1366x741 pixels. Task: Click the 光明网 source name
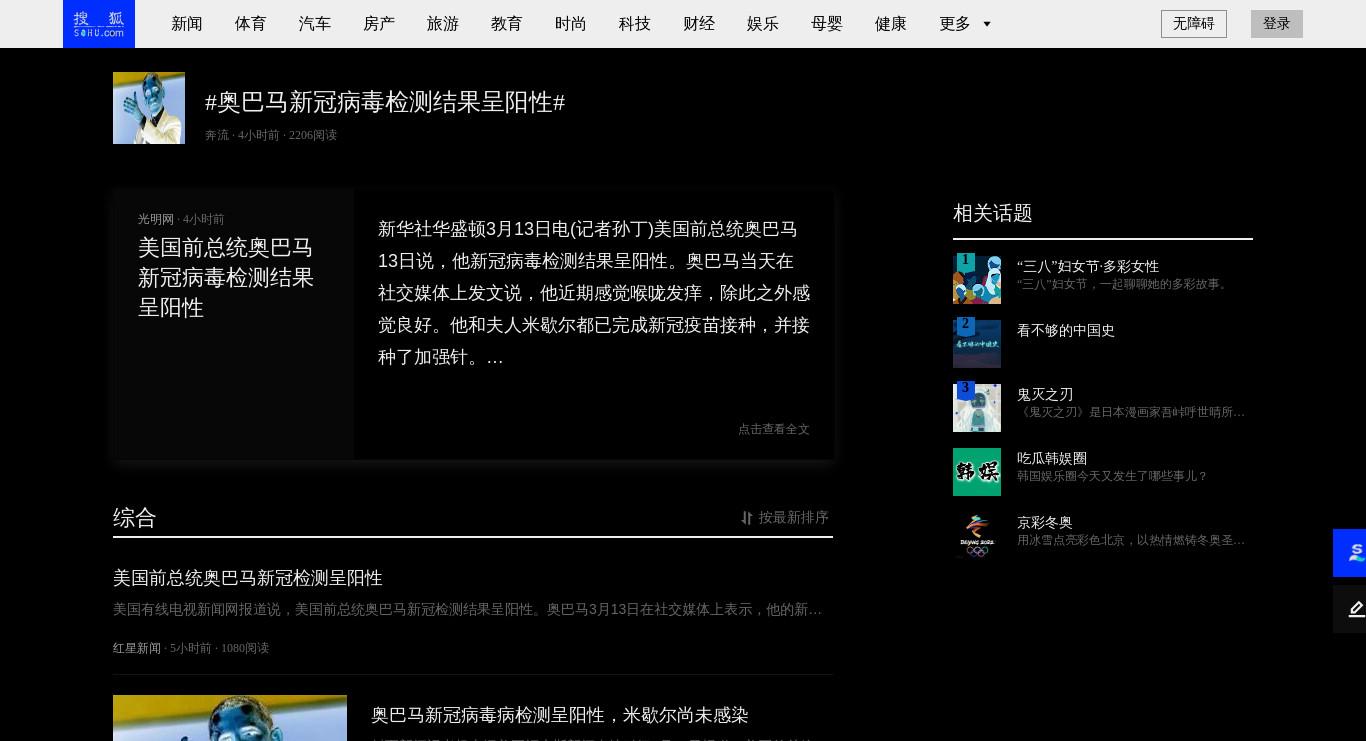[x=156, y=219]
